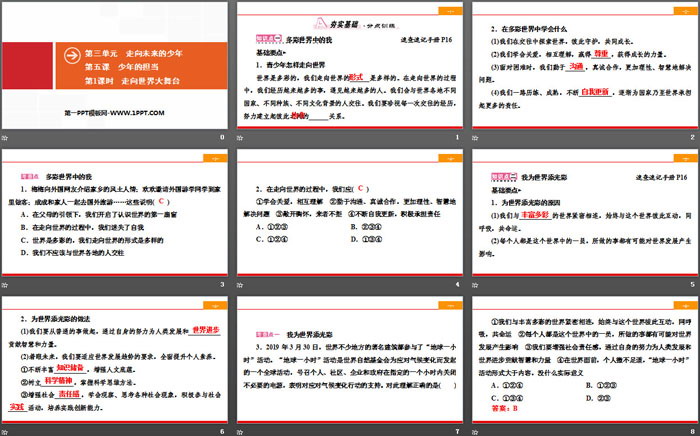Open slide 4 thumbnail about 走向世界的过程
Image resolution: width=700 pixels, height=436 pixels.
pos(349,214)
